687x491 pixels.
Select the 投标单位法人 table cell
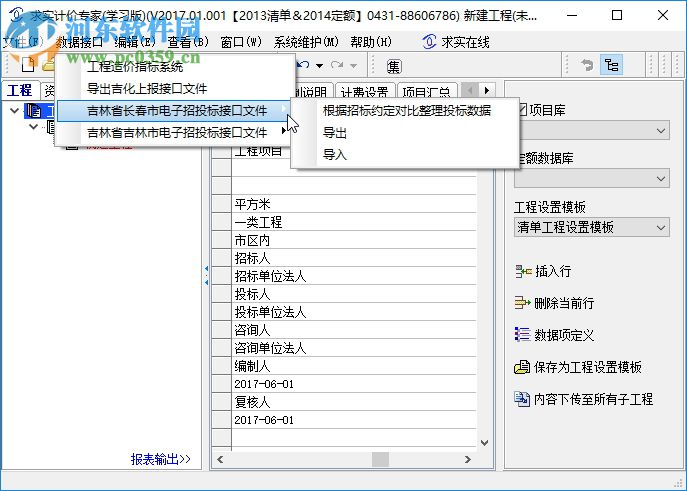pyautogui.click(x=354, y=312)
